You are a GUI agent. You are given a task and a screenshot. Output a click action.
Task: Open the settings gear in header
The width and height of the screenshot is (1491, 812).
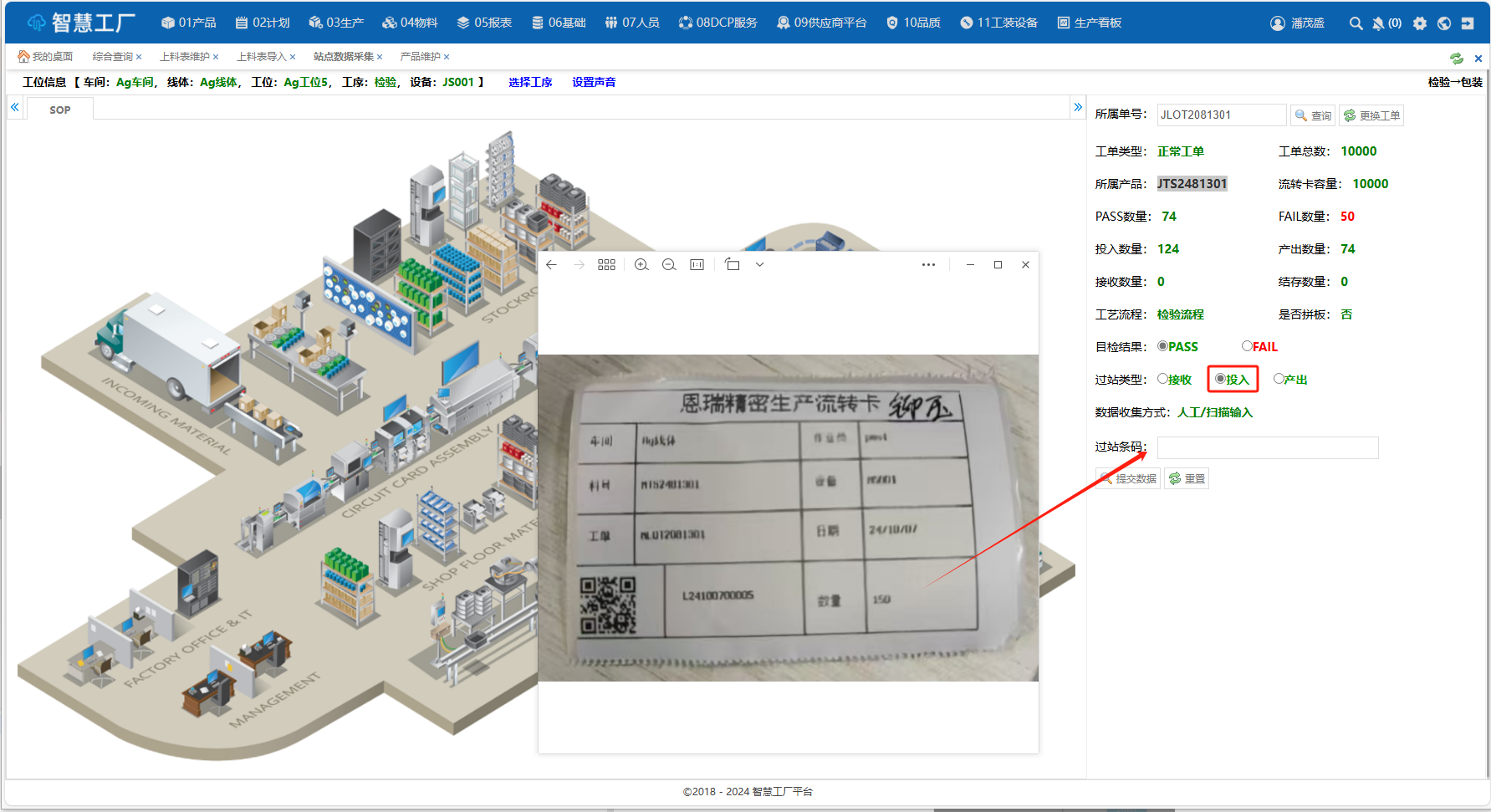click(x=1420, y=23)
